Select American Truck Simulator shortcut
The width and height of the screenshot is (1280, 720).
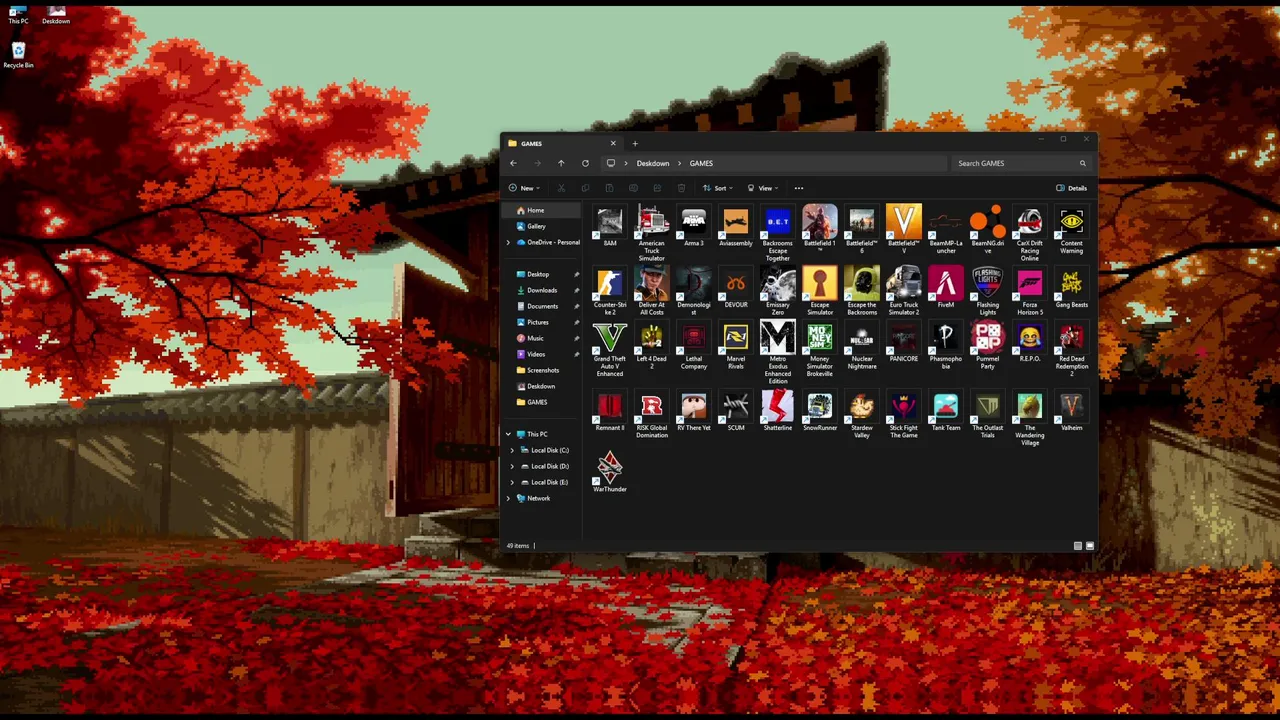(652, 233)
